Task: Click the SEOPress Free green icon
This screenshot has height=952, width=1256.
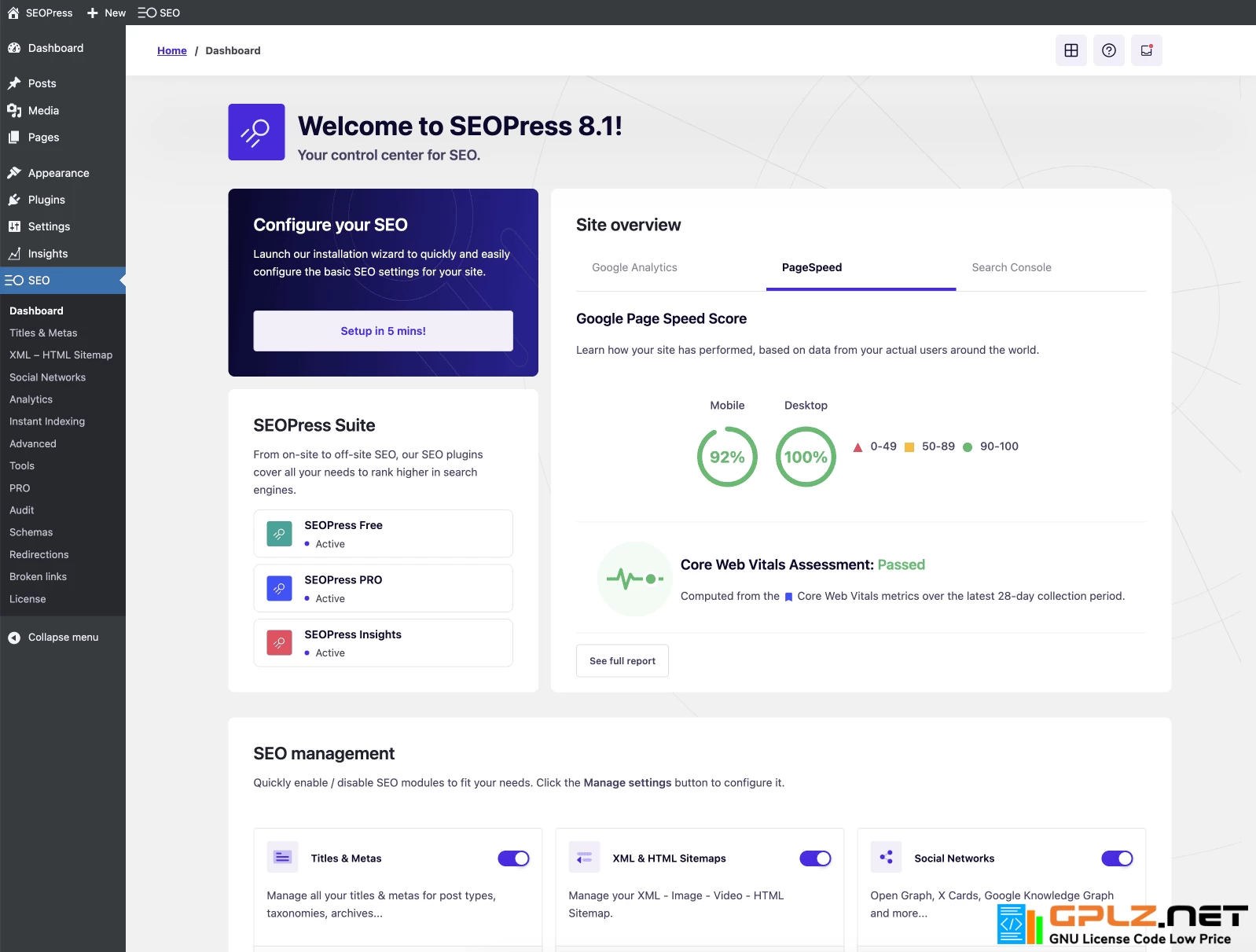Action: point(279,534)
